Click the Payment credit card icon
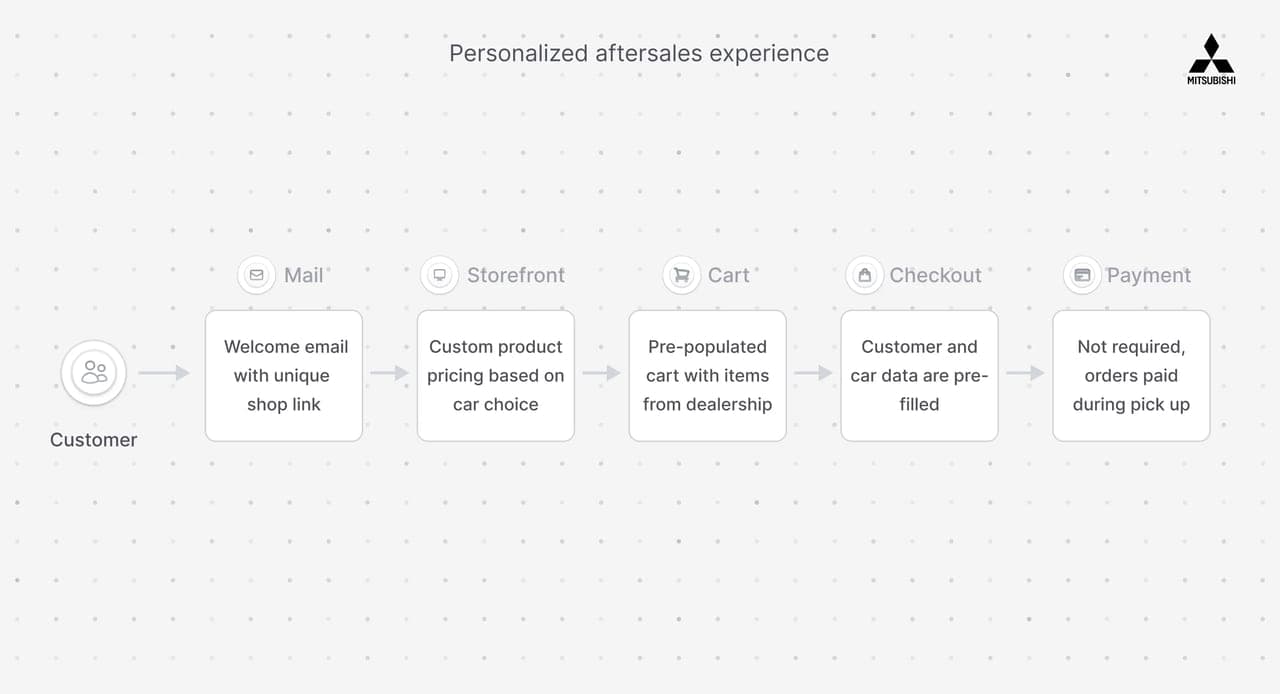 pyautogui.click(x=1082, y=275)
